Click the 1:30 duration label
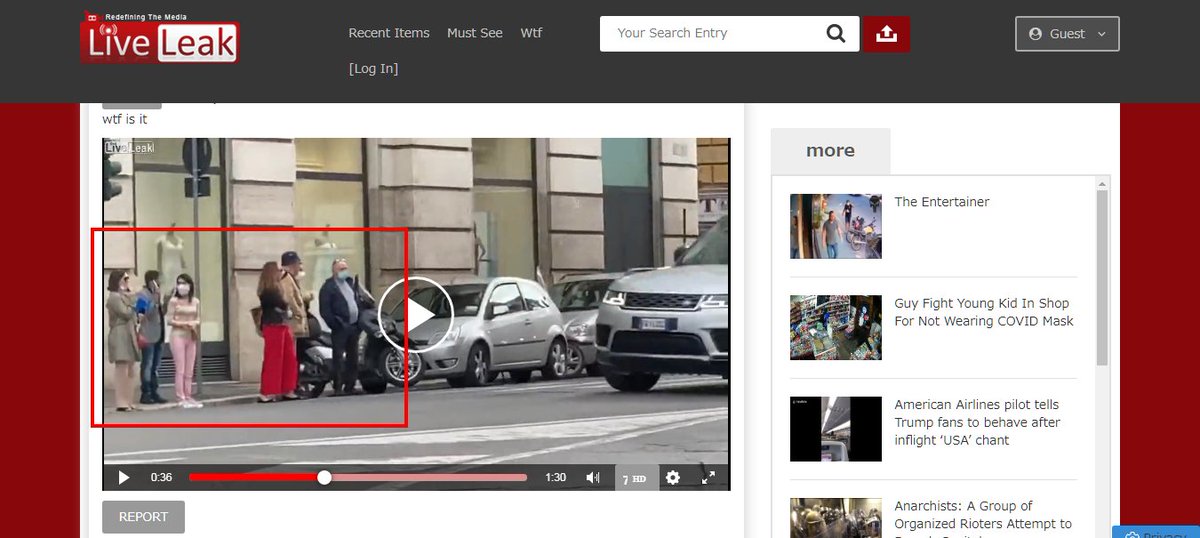 click(x=556, y=478)
